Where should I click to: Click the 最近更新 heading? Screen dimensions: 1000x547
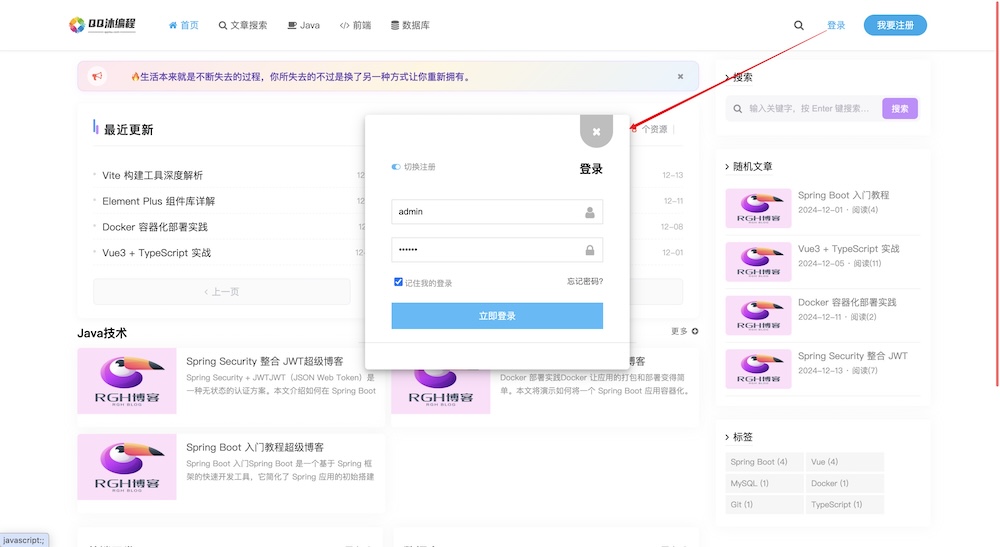(128, 130)
